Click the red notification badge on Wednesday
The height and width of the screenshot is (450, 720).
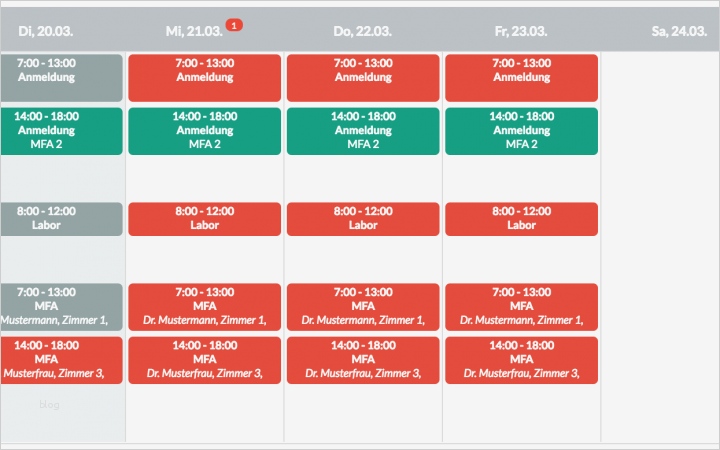234,24
